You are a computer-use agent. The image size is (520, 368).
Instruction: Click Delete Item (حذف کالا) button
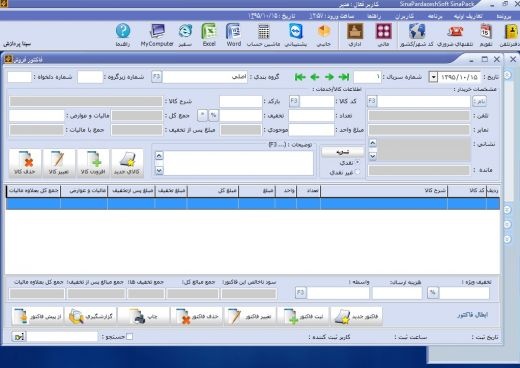[25, 163]
